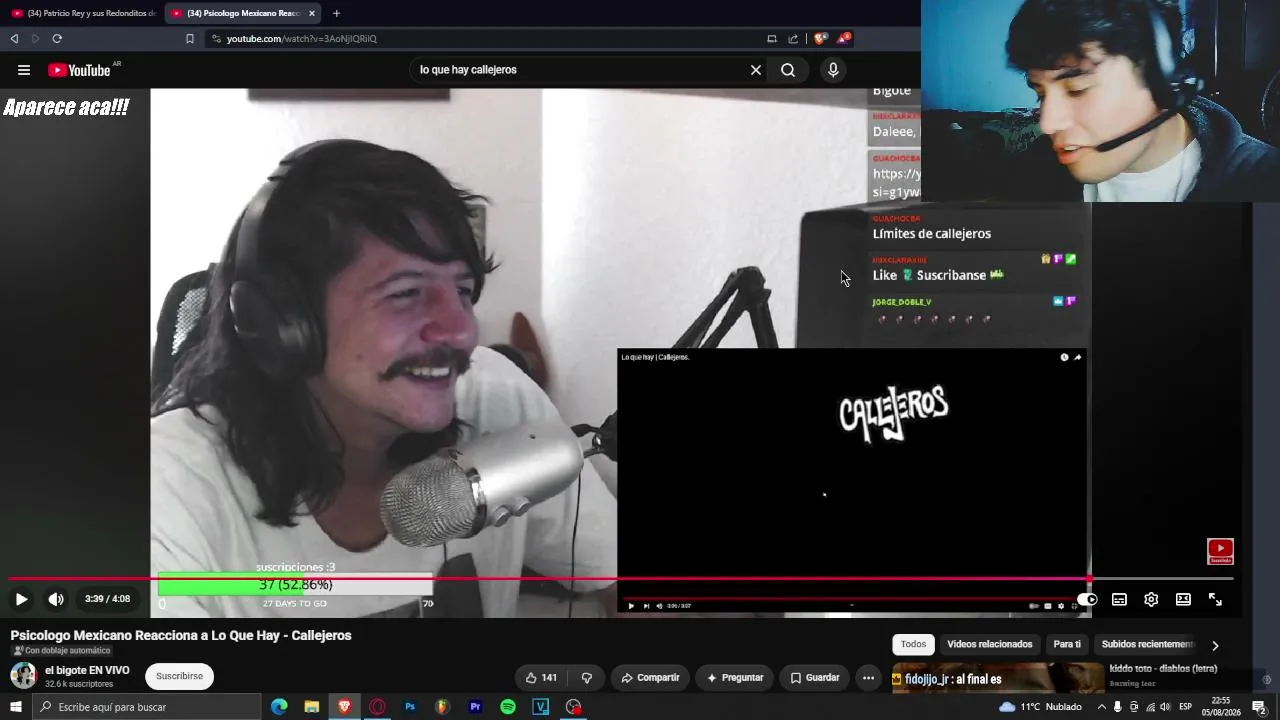Viewport: 1280px width, 720px height.
Task: Open more actions ellipsis menu
Action: click(868, 677)
